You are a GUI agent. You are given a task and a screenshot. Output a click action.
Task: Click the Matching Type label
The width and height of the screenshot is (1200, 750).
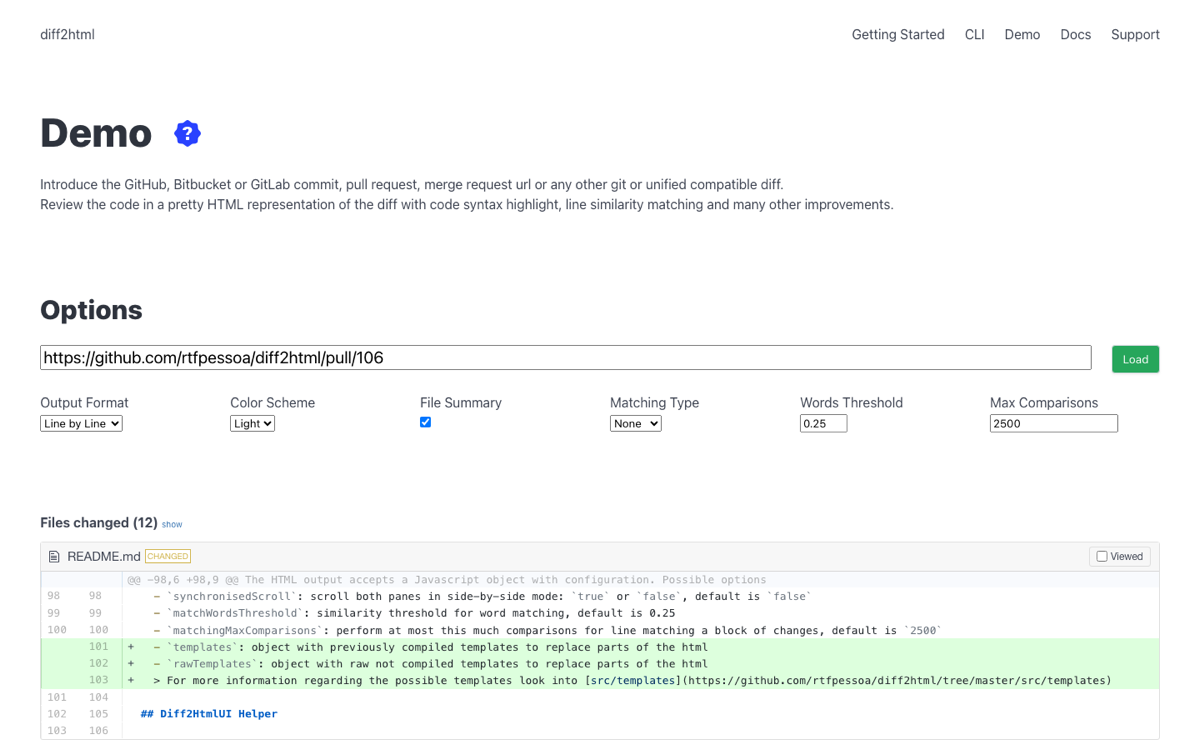pyautogui.click(x=654, y=403)
